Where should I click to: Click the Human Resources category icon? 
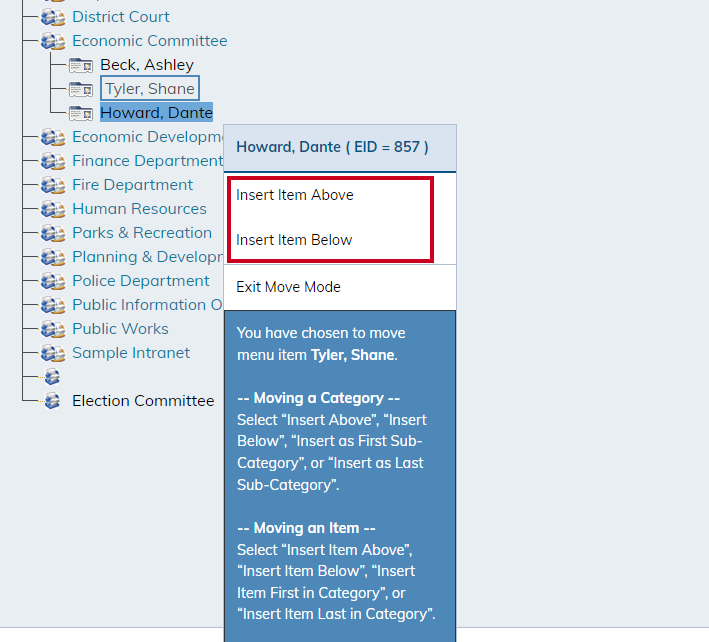tap(53, 209)
